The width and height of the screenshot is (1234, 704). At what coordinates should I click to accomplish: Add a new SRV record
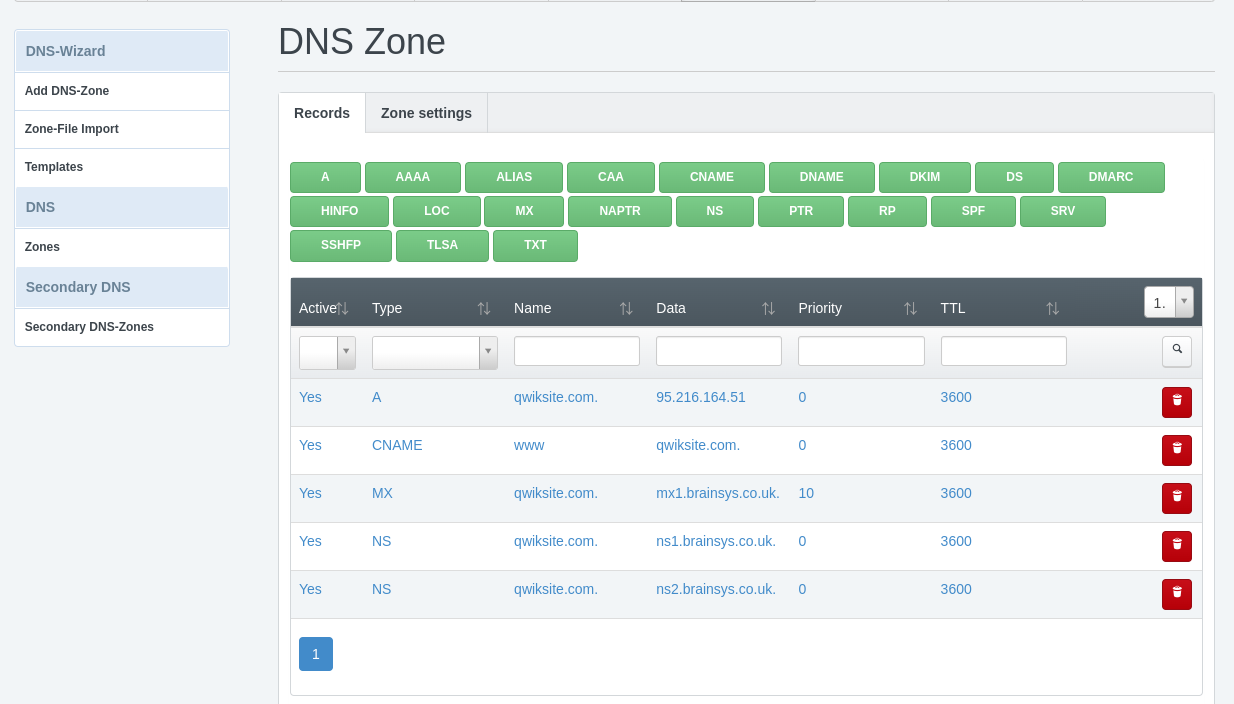pyautogui.click(x=1062, y=211)
